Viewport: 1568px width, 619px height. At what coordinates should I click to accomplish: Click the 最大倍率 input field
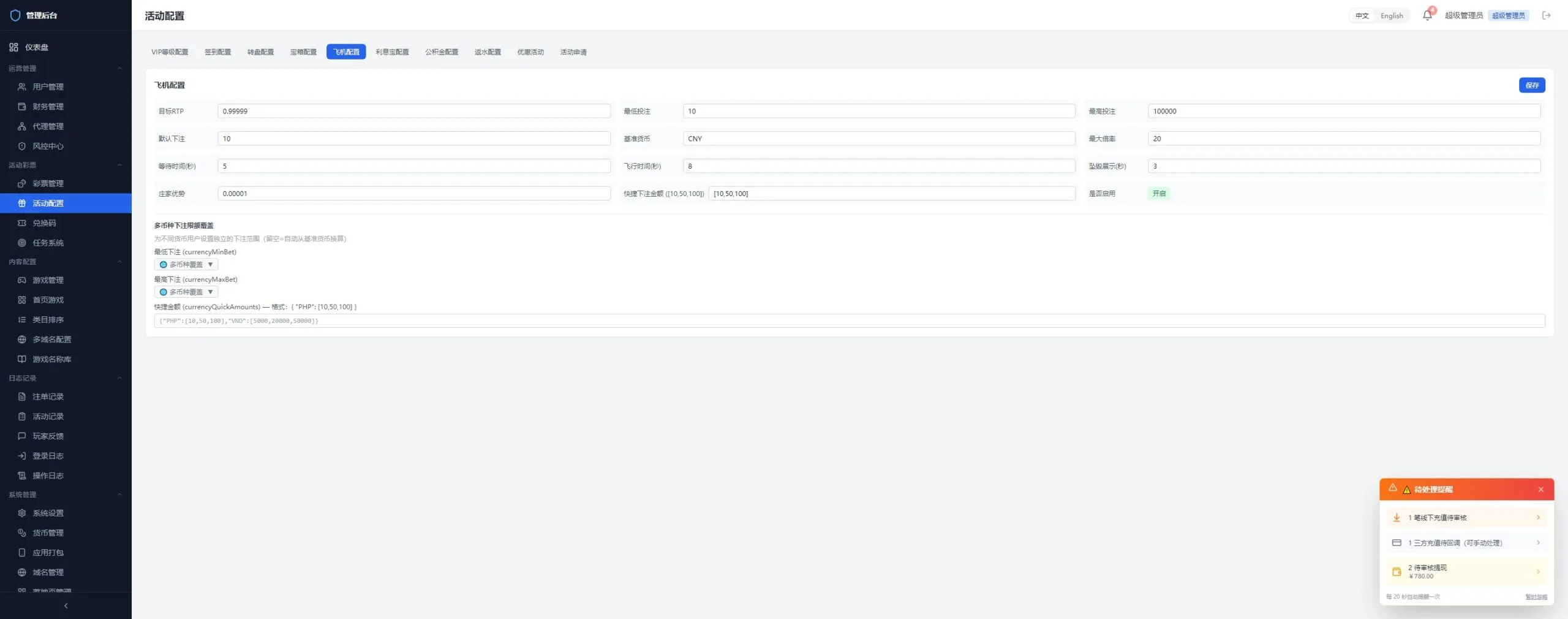(1344, 139)
